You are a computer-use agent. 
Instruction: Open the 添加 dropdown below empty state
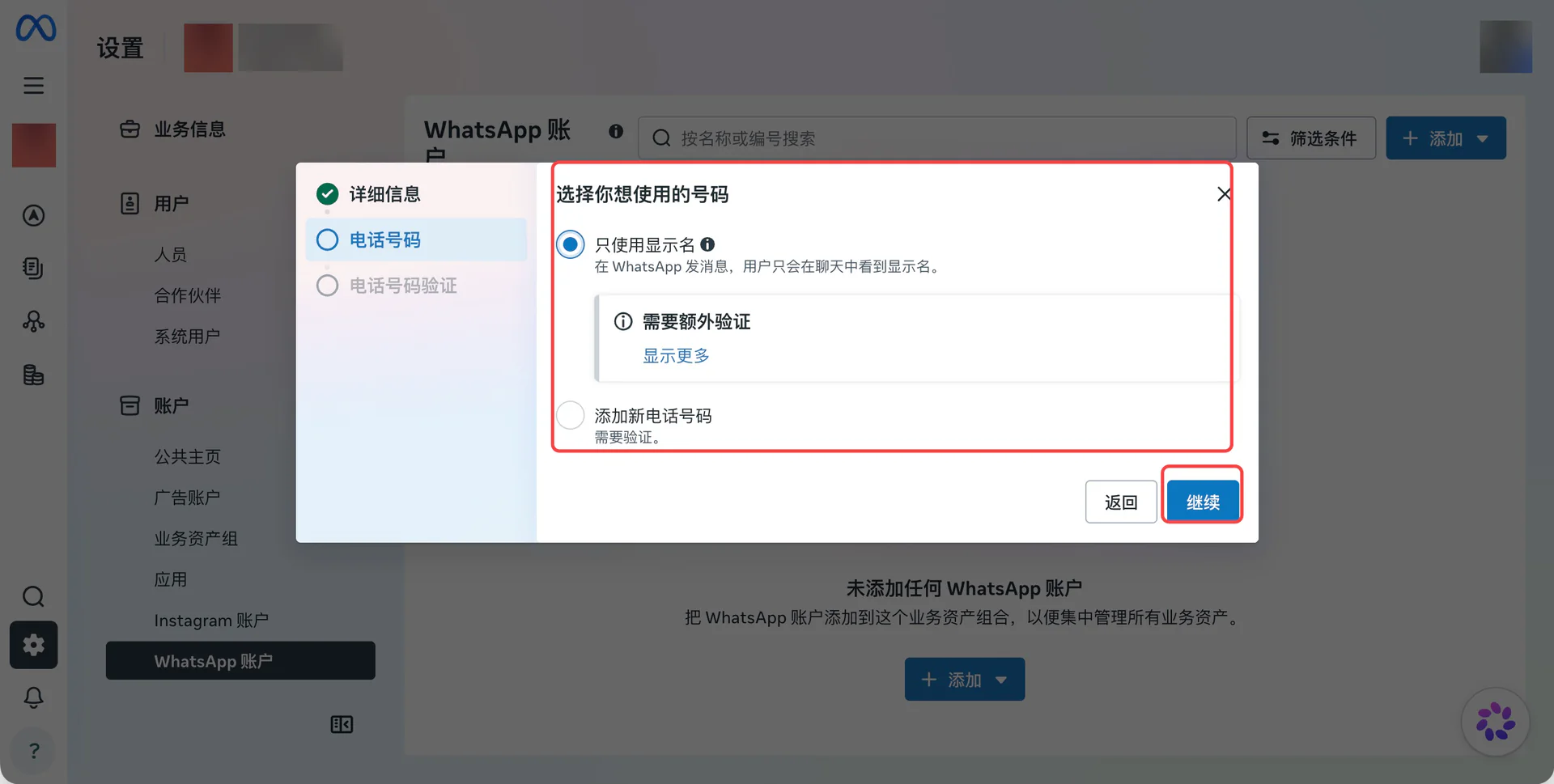[x=965, y=680]
